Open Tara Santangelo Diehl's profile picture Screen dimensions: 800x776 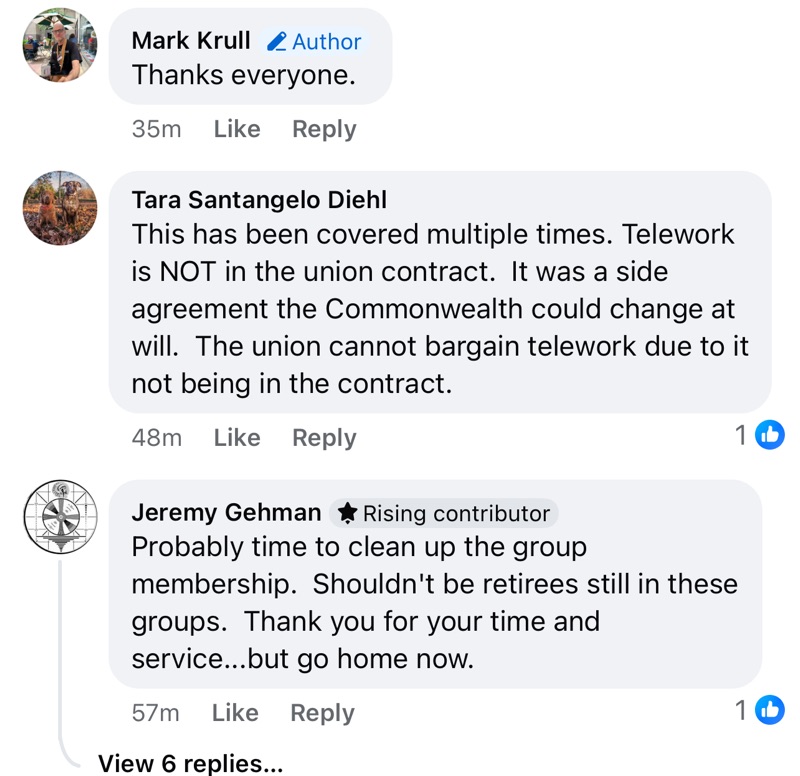(x=60, y=208)
